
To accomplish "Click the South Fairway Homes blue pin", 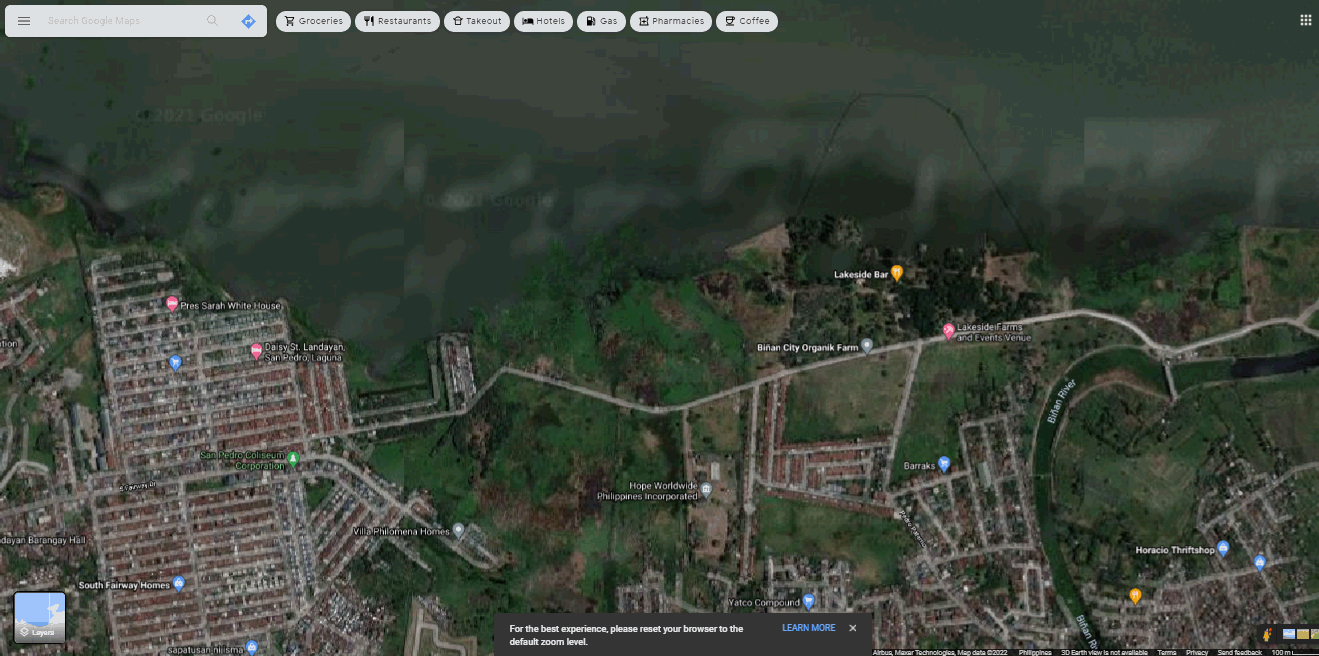I will pyautogui.click(x=179, y=583).
